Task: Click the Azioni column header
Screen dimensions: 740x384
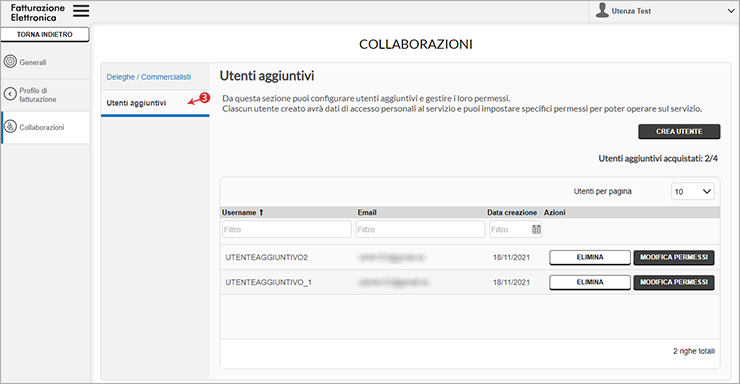Action: point(555,213)
